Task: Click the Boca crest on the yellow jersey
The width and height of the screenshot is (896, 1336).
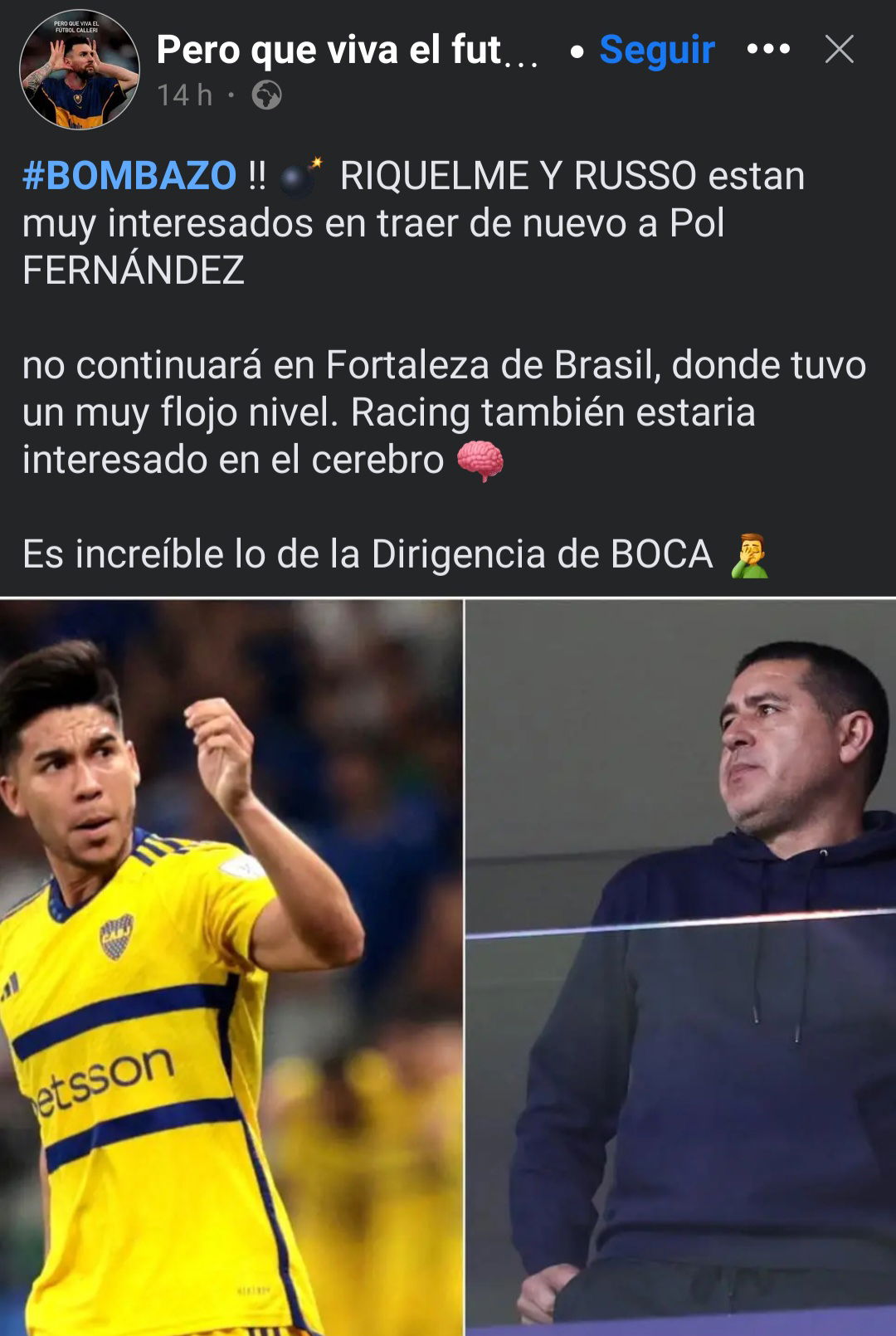Action: click(x=116, y=936)
